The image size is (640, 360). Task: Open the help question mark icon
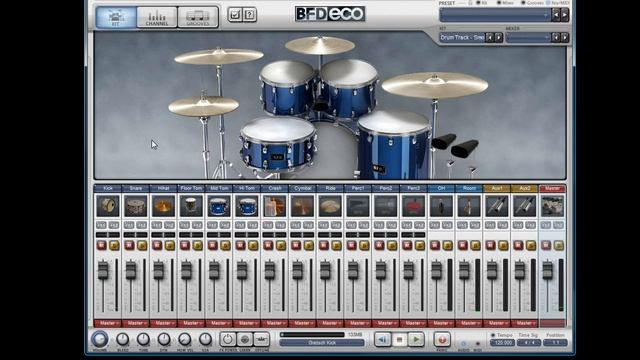coord(249,15)
